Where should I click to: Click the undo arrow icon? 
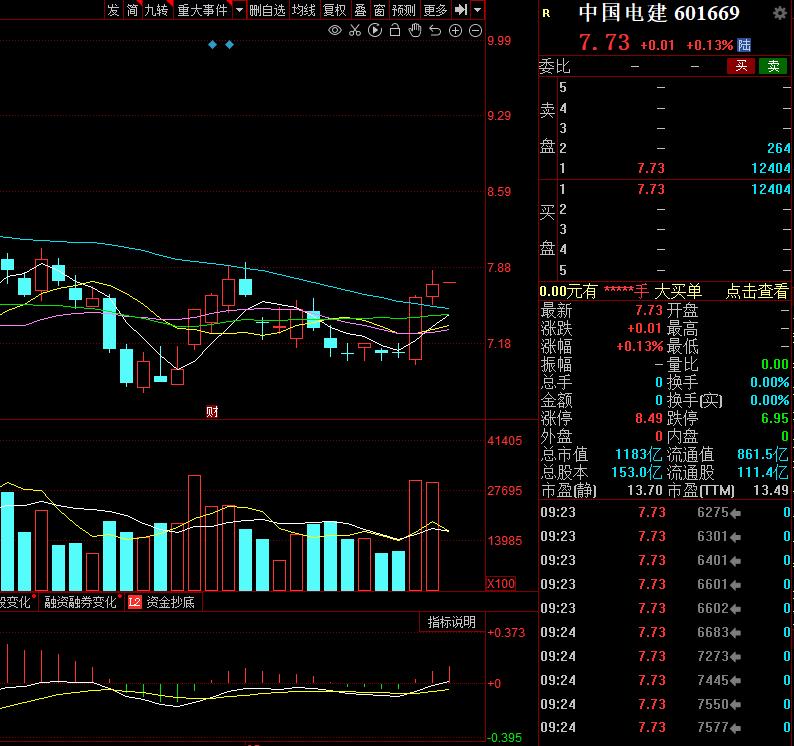[x=435, y=31]
